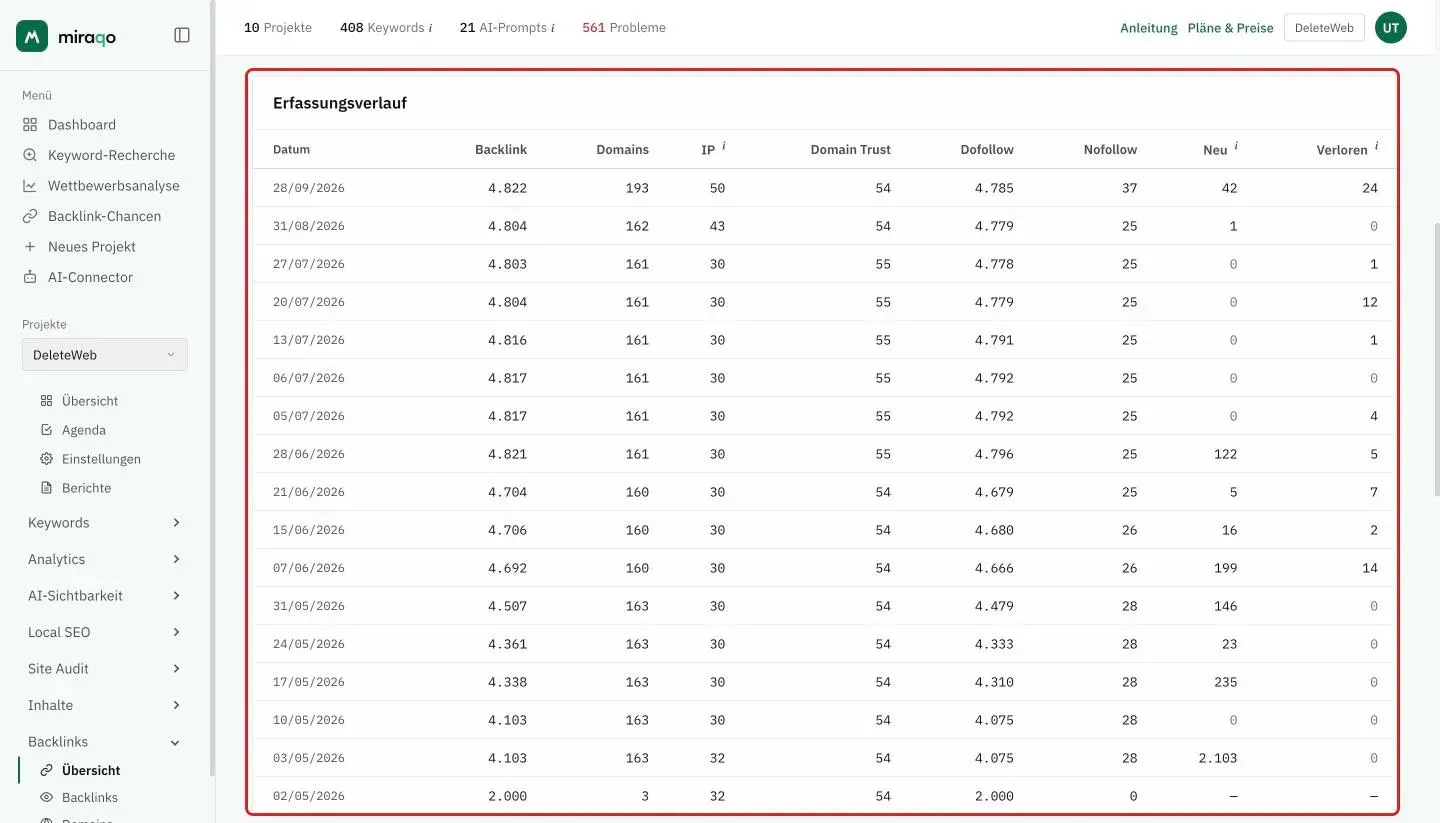Click the info icon beside Neu column
This screenshot has width=1440, height=823.
(1236, 146)
